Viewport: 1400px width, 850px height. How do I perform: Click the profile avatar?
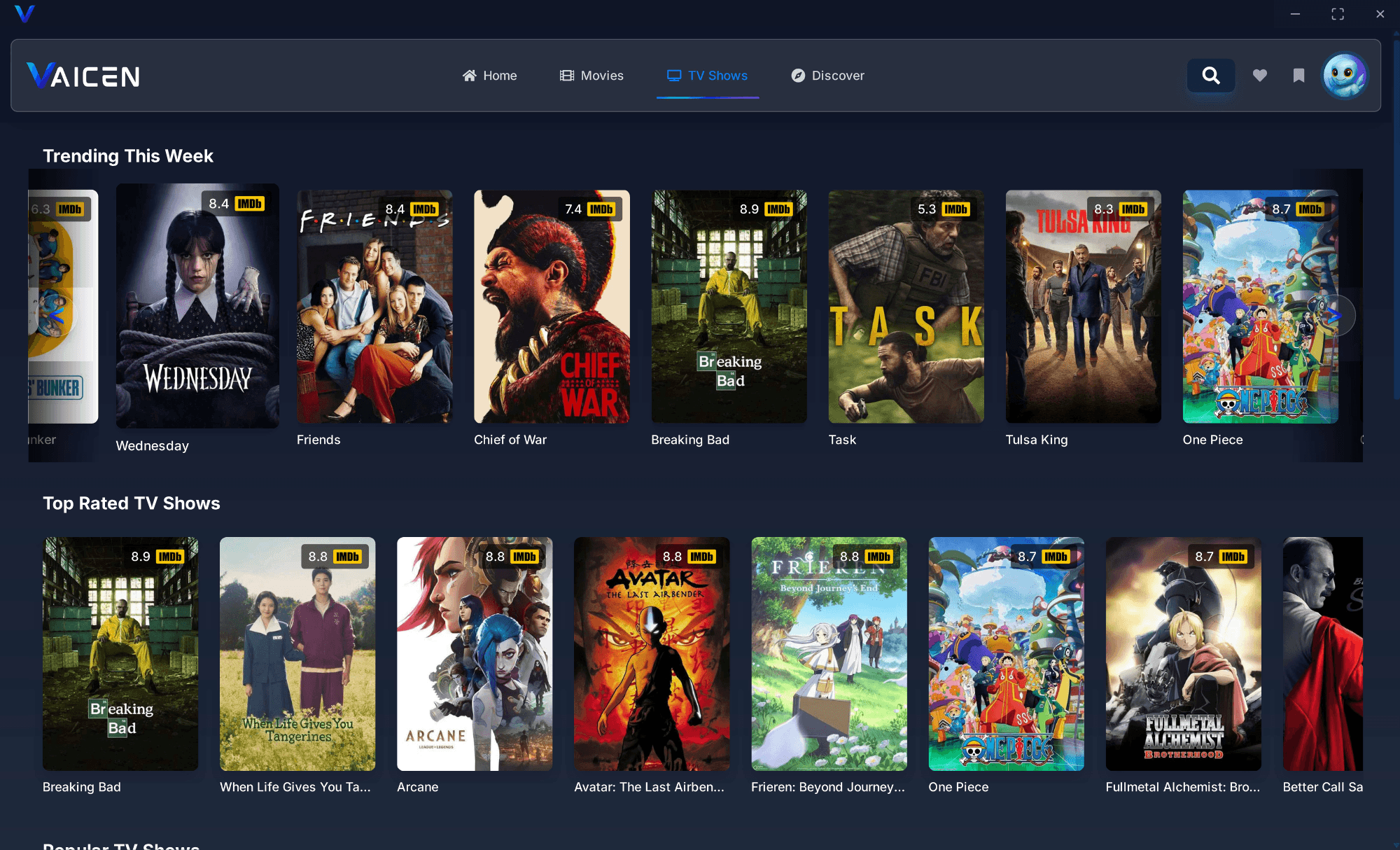[x=1344, y=76]
